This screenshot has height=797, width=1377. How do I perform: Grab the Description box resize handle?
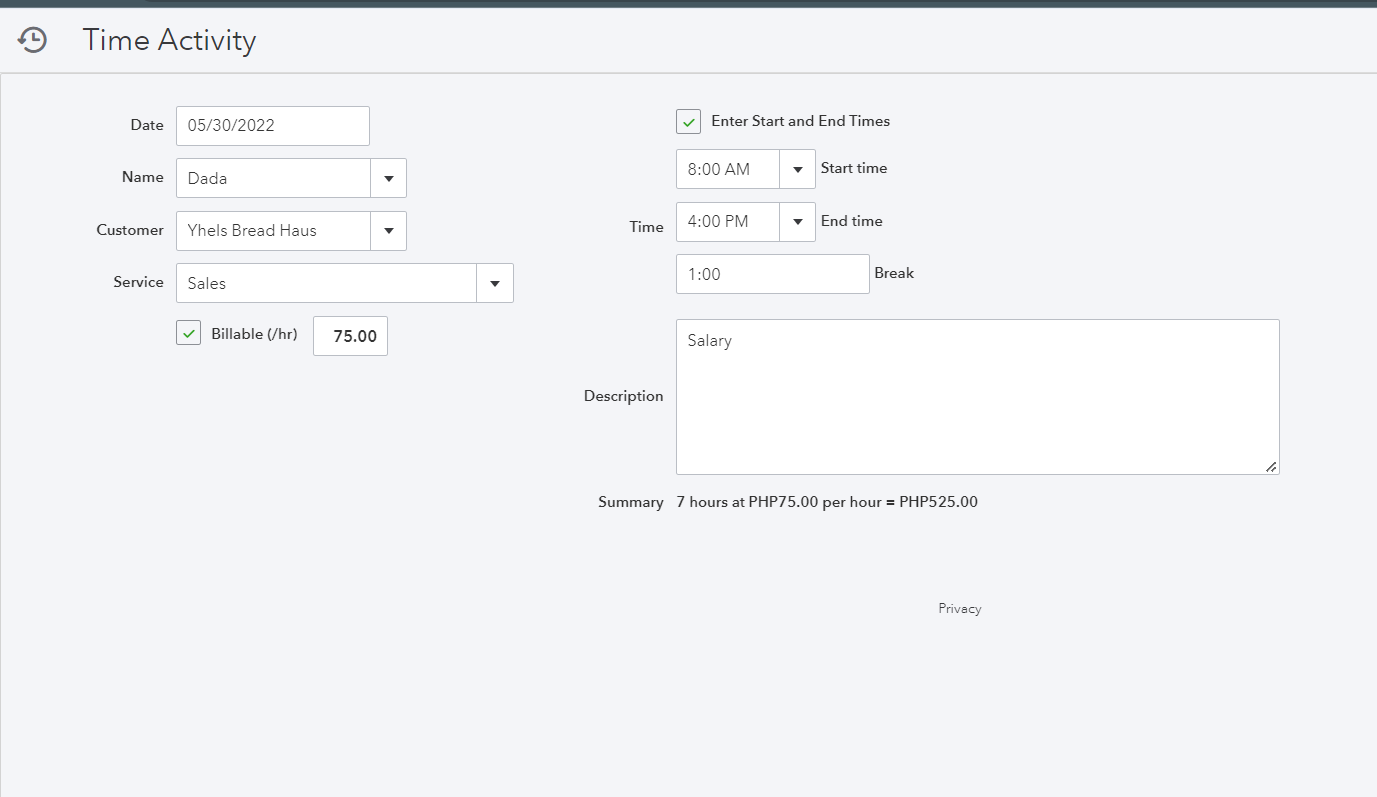1271,466
